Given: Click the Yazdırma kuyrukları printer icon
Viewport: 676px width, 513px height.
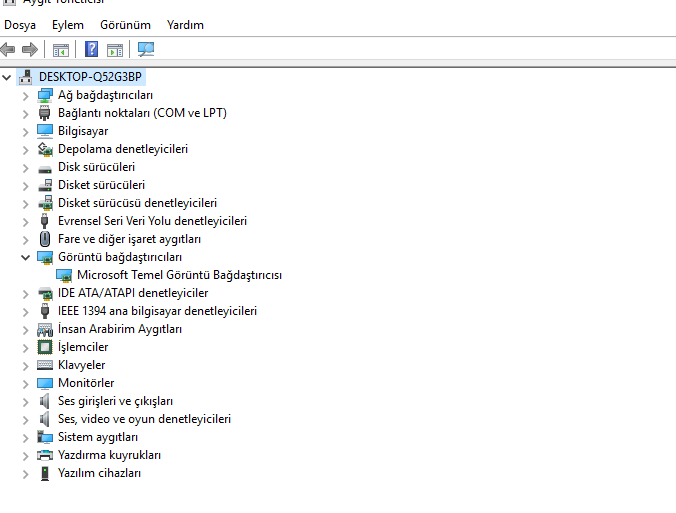Looking at the screenshot, I should coord(45,455).
